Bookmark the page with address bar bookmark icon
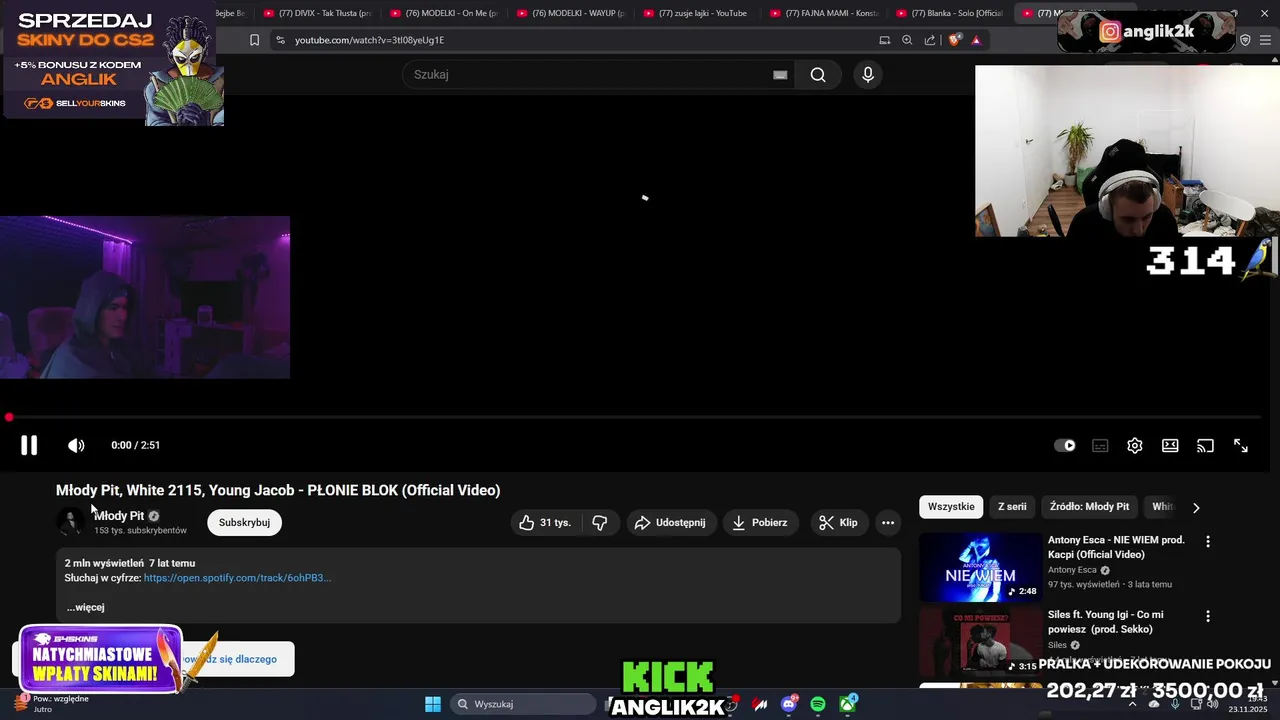This screenshot has height=720, width=1280. tap(254, 40)
